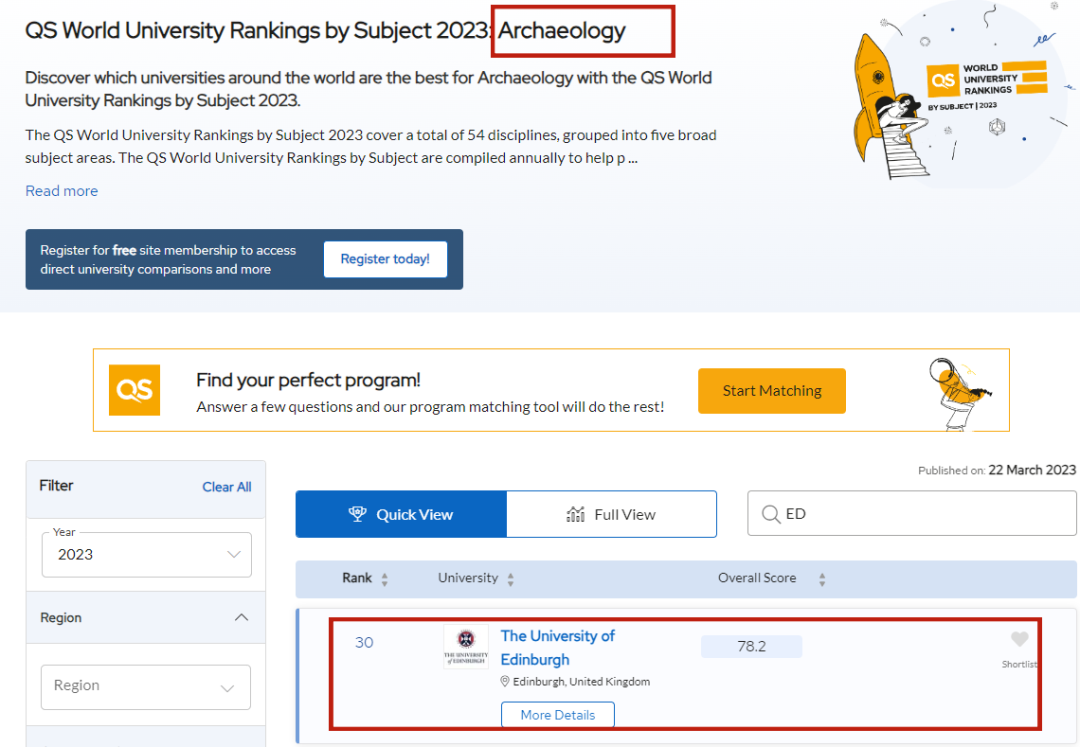Open the Year 2023 dropdown
The image size is (1080, 747).
click(147, 555)
